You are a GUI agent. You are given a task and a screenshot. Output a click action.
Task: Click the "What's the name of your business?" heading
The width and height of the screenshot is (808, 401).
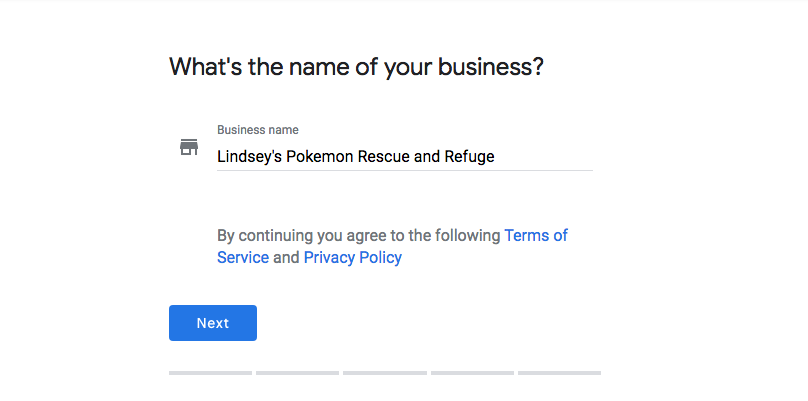click(x=356, y=67)
